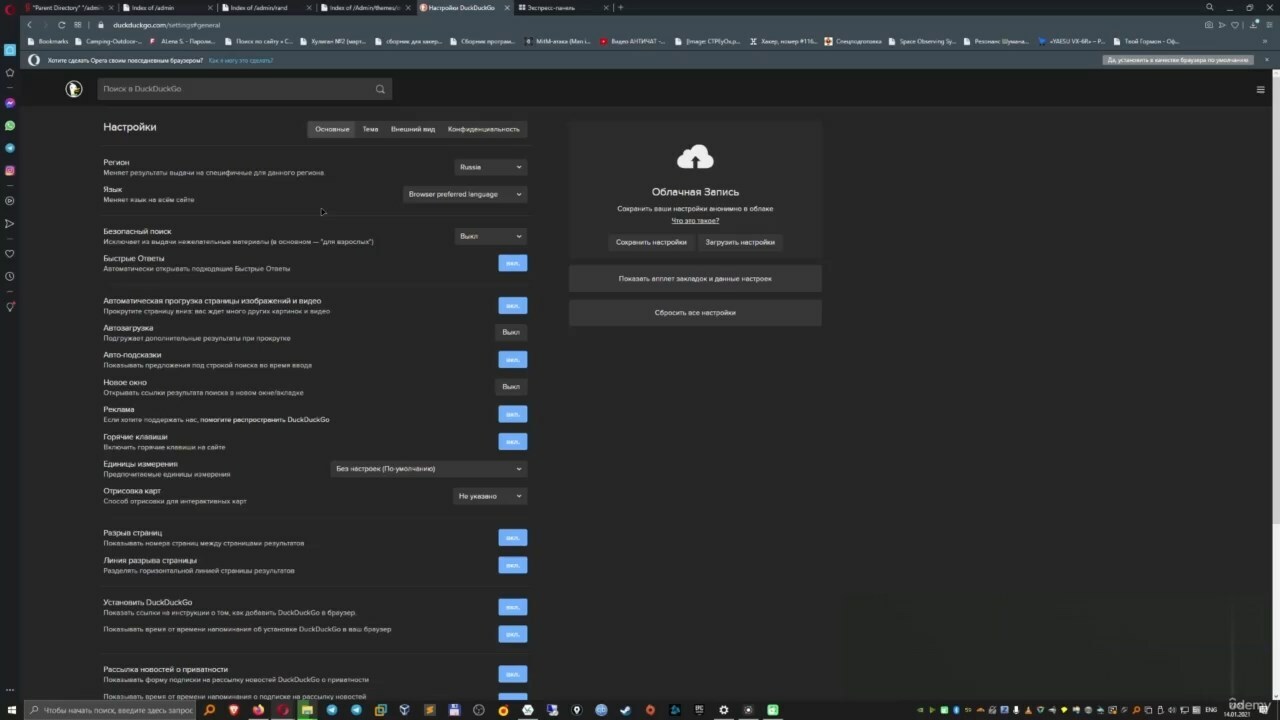Click the cloud upload icon
Image resolution: width=1280 pixels, height=720 pixels.
pyautogui.click(x=695, y=157)
